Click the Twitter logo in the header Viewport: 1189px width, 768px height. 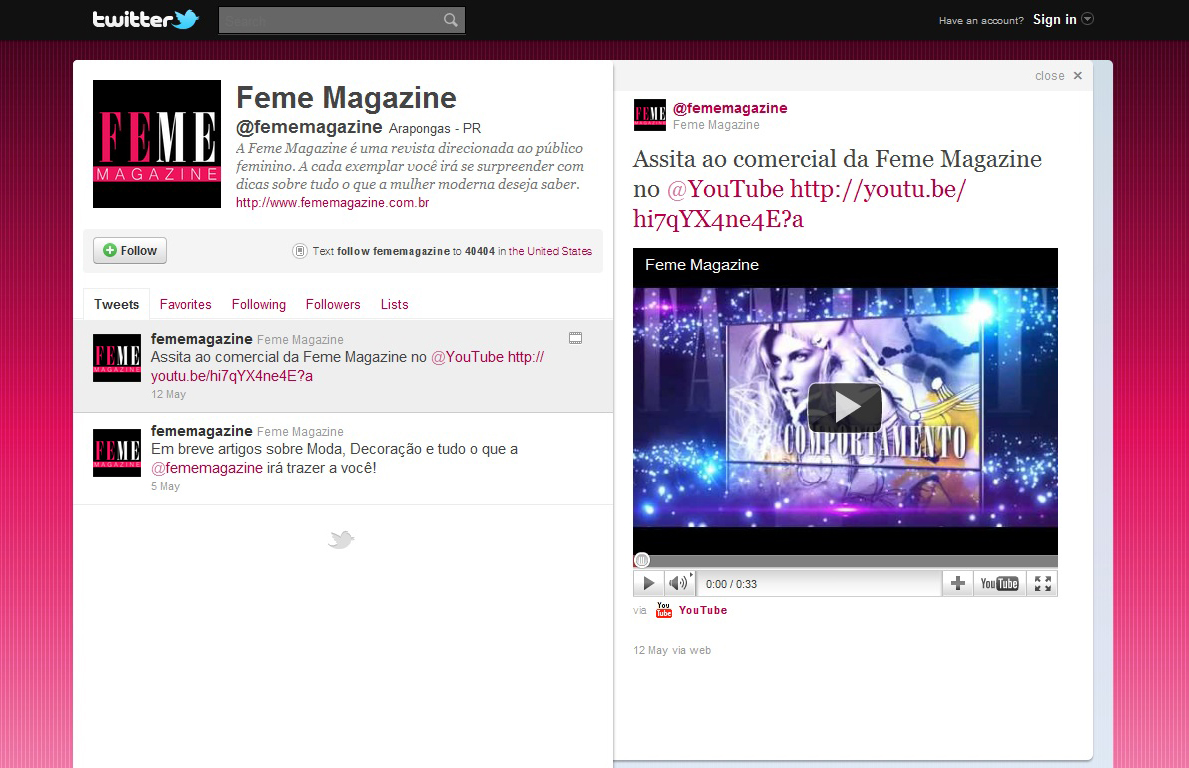tap(145, 19)
